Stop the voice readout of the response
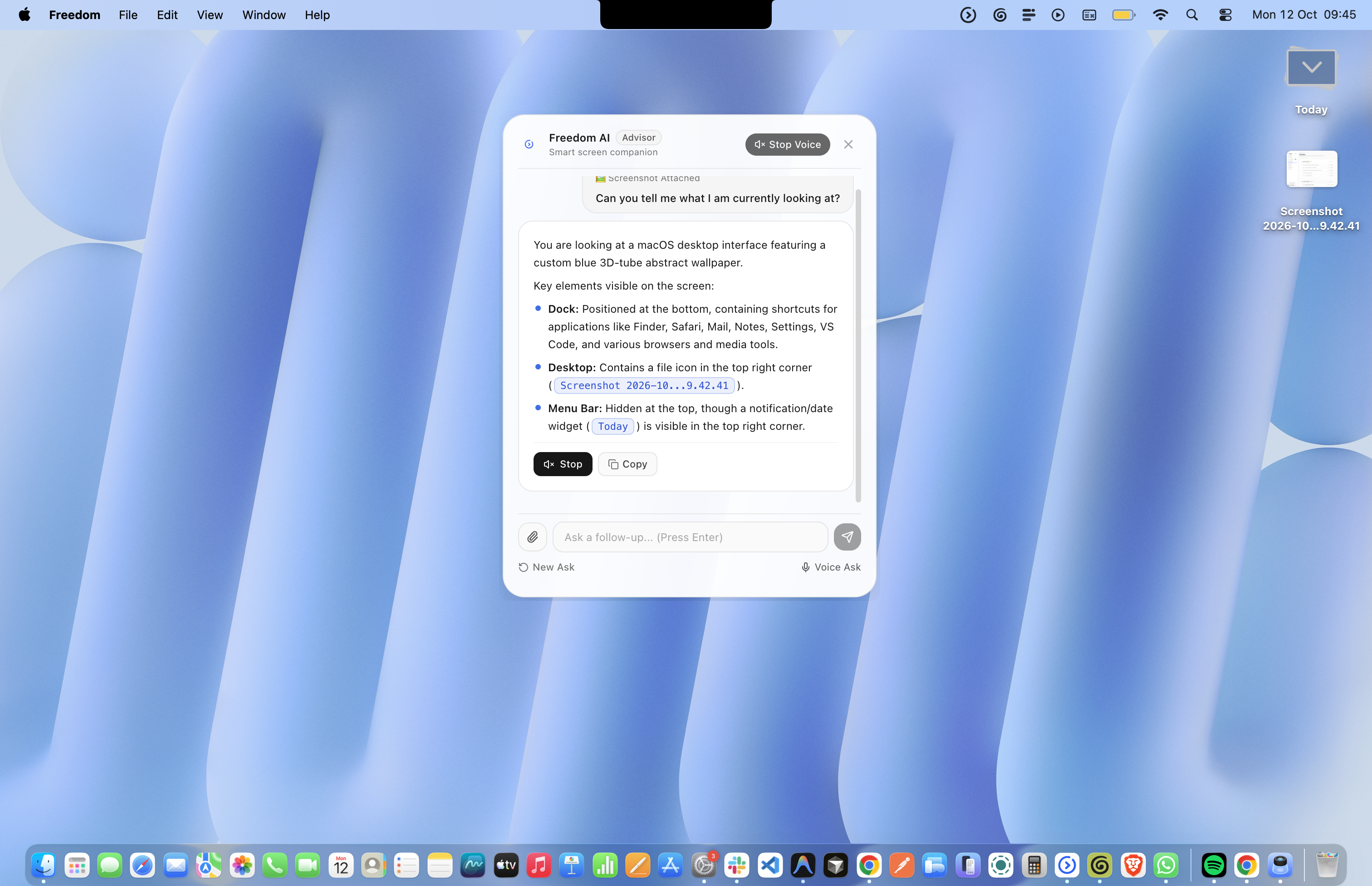 coord(563,464)
